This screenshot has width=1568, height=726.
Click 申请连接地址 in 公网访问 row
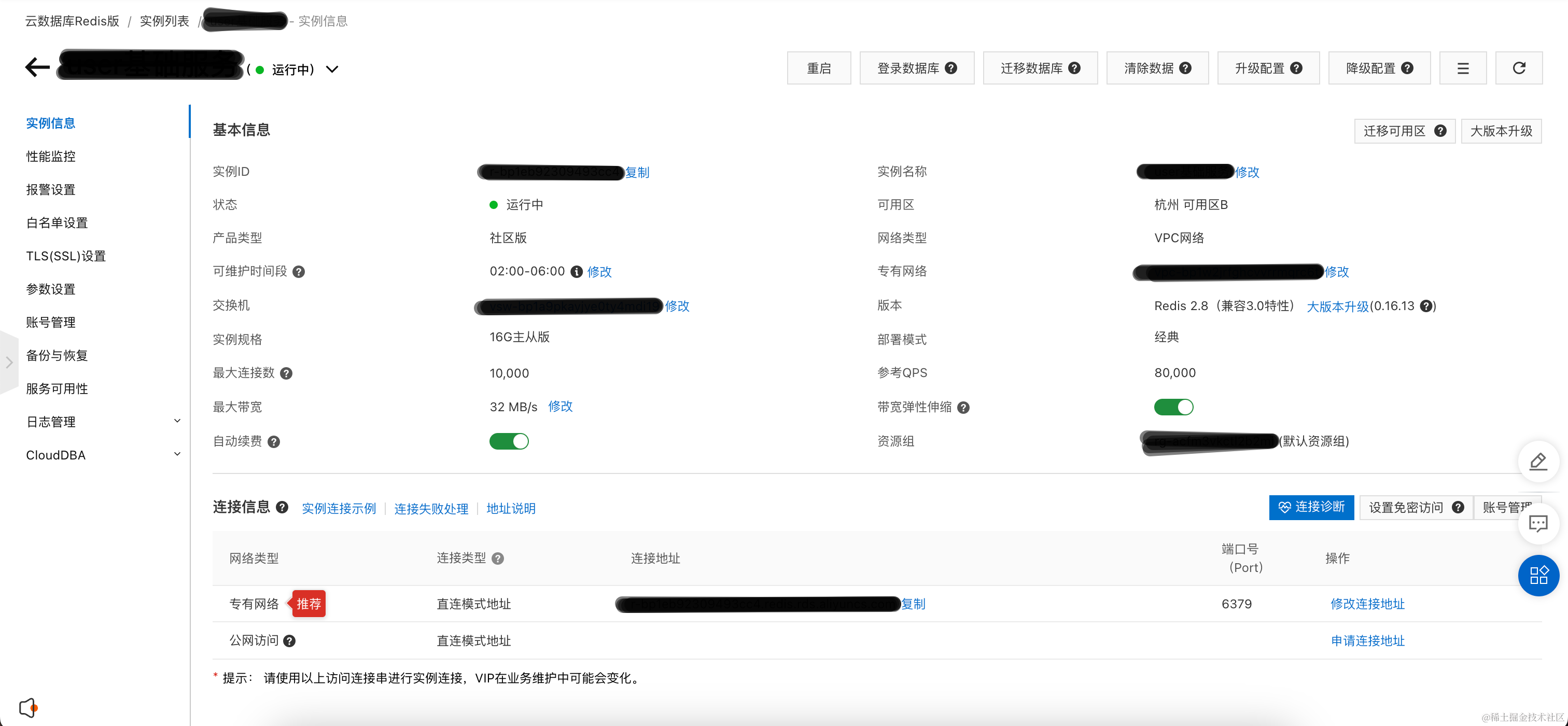tap(1368, 641)
